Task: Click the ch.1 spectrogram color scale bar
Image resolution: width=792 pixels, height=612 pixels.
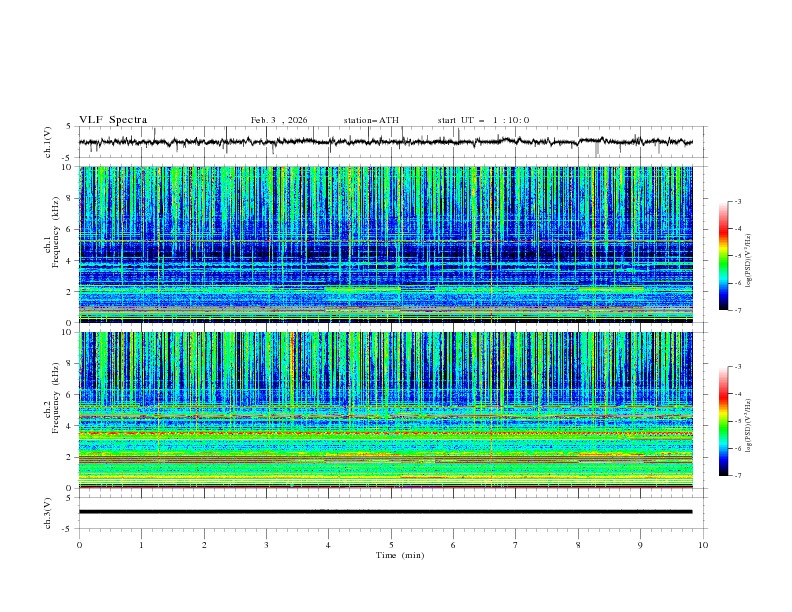Action: (724, 256)
